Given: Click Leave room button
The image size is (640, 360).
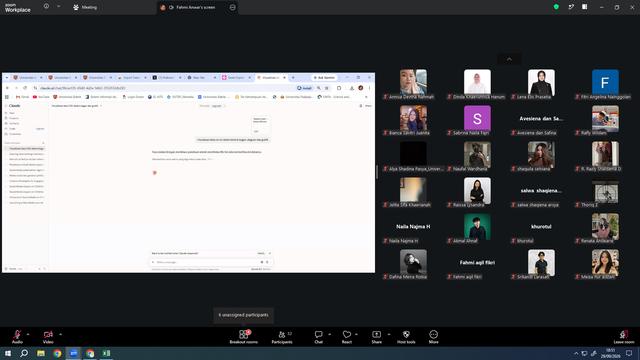Looking at the screenshot, I should [624, 337].
